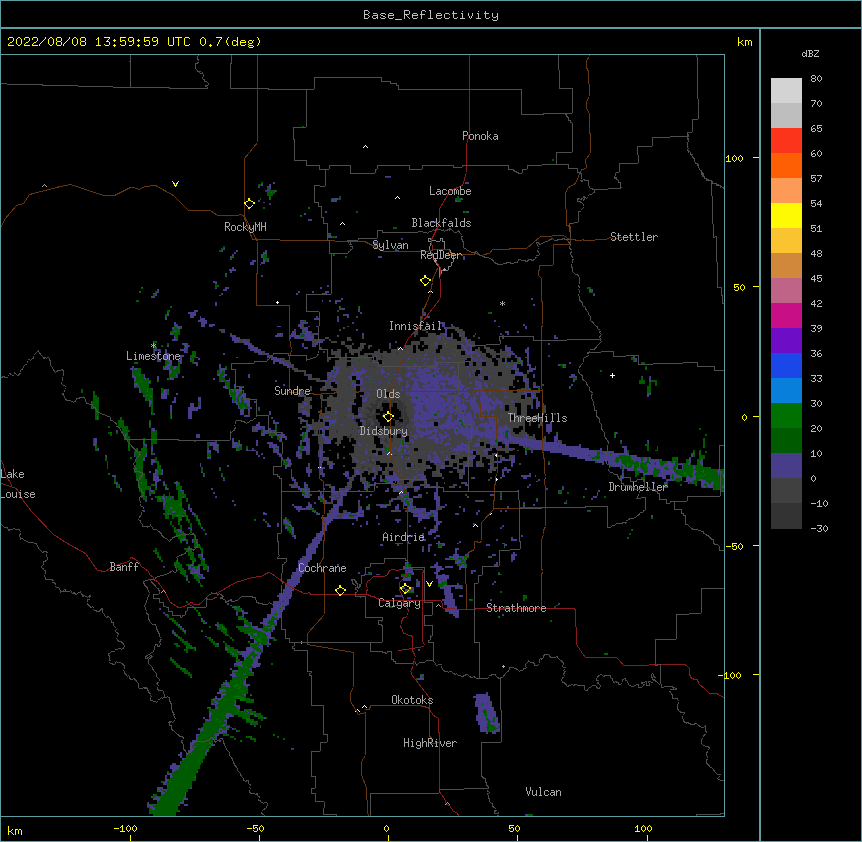The image size is (862, 842).
Task: Click the Cochrane town label
Action: click(322, 568)
